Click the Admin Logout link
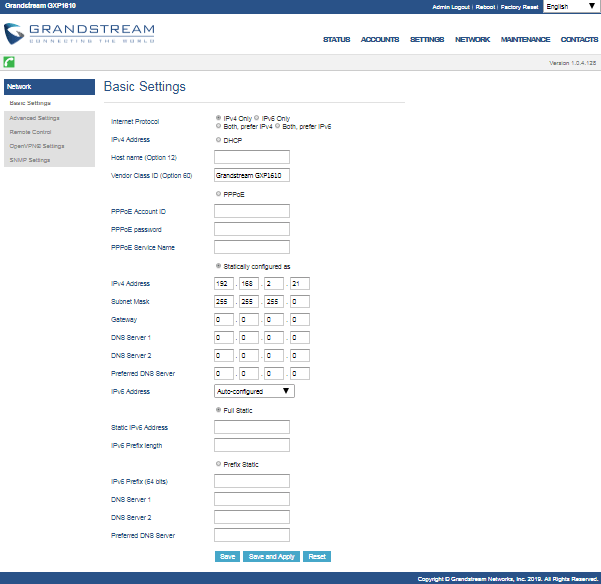The image size is (601, 584). tap(451, 7)
